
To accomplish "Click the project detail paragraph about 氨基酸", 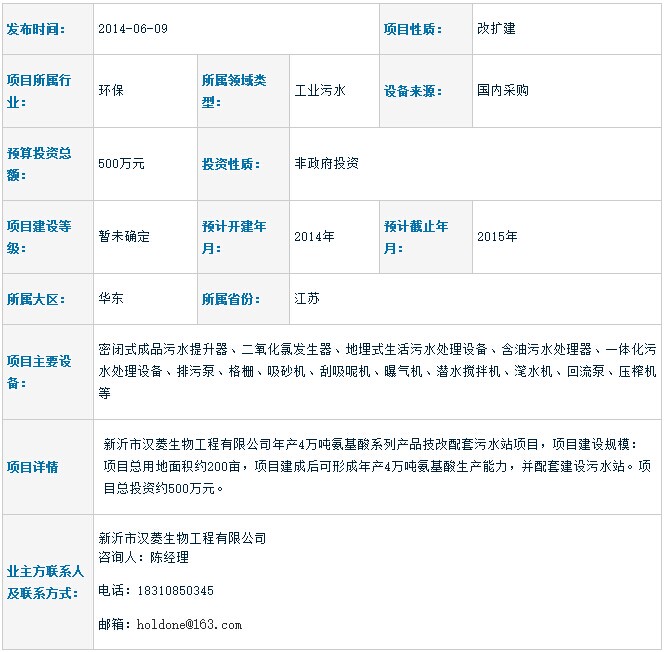I will (377, 467).
